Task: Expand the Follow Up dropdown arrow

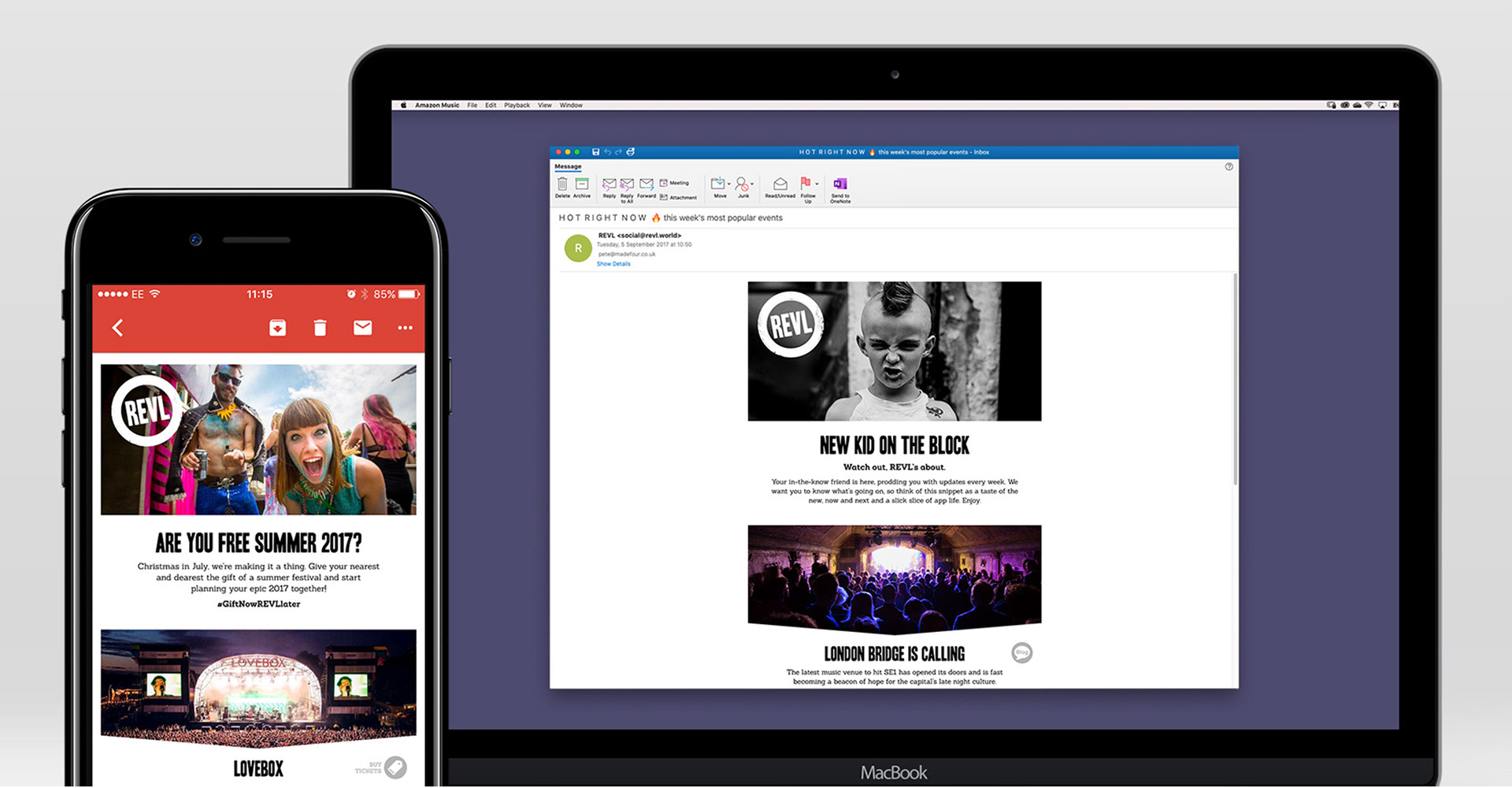Action: tap(817, 184)
